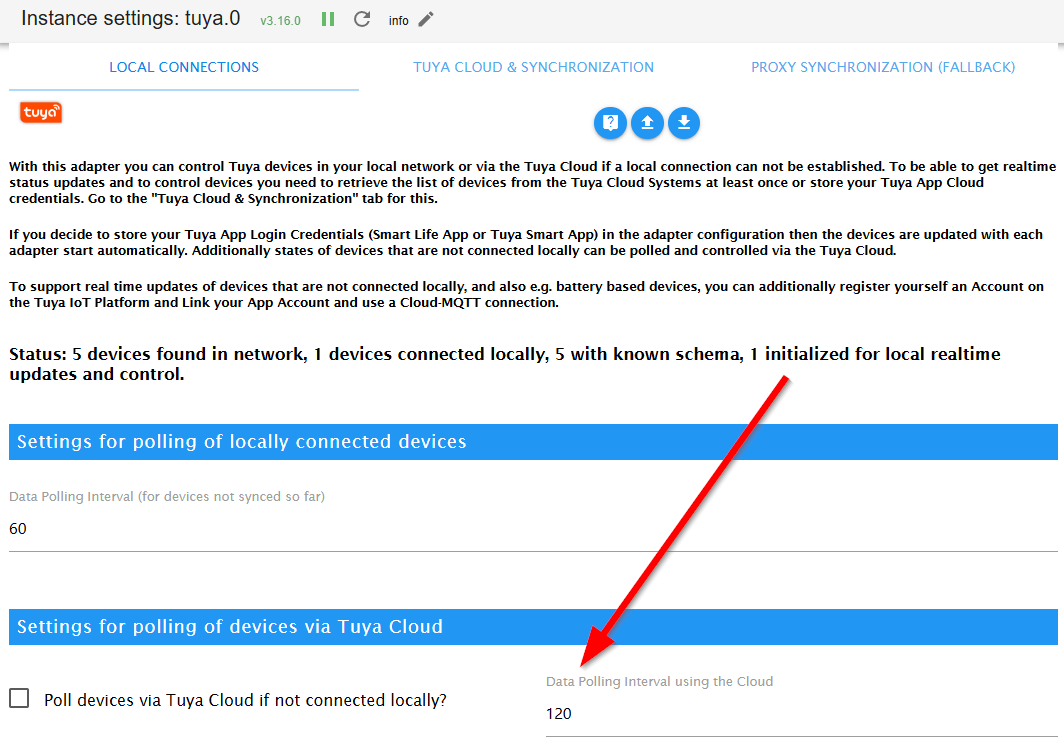This screenshot has height=746, width=1064.
Task: Click the Status line about devices found
Action: click(504, 364)
